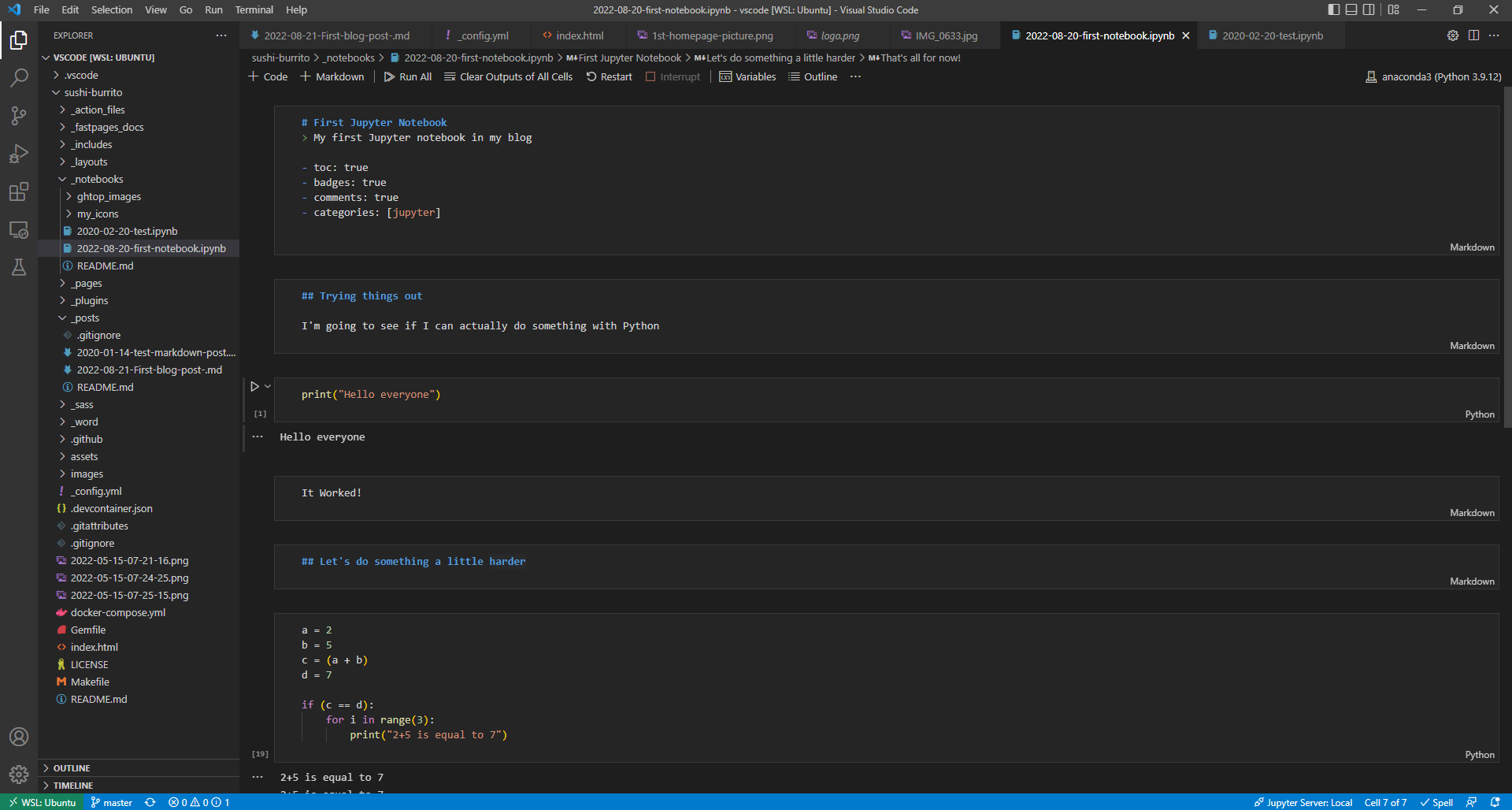Open the File menu

click(42, 9)
